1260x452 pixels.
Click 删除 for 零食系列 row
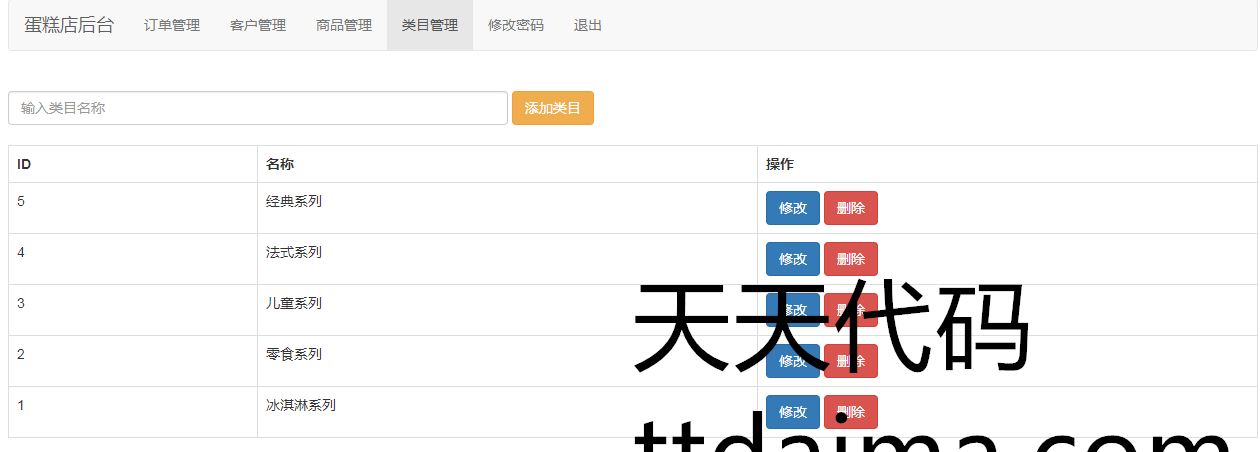click(x=850, y=361)
